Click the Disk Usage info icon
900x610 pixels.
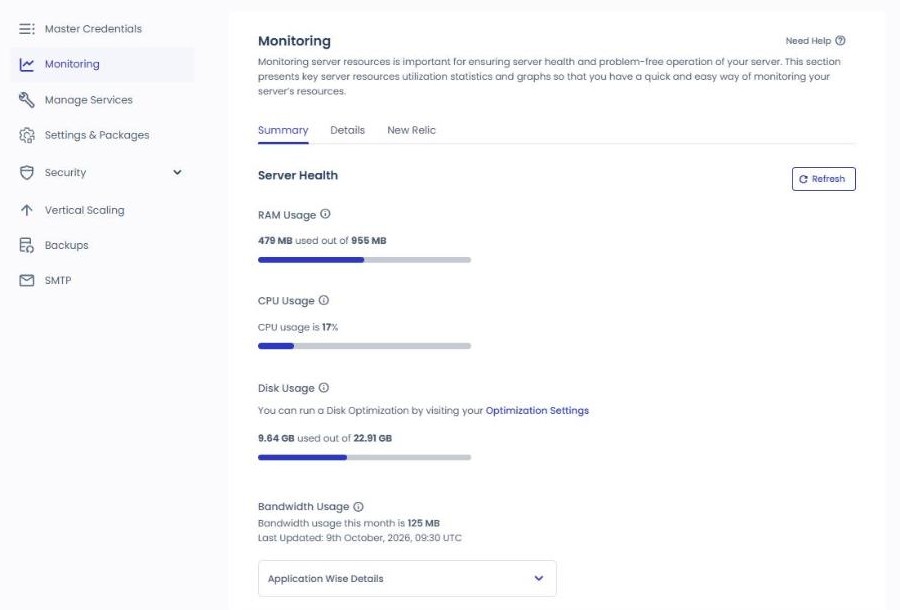pyautogui.click(x=324, y=388)
